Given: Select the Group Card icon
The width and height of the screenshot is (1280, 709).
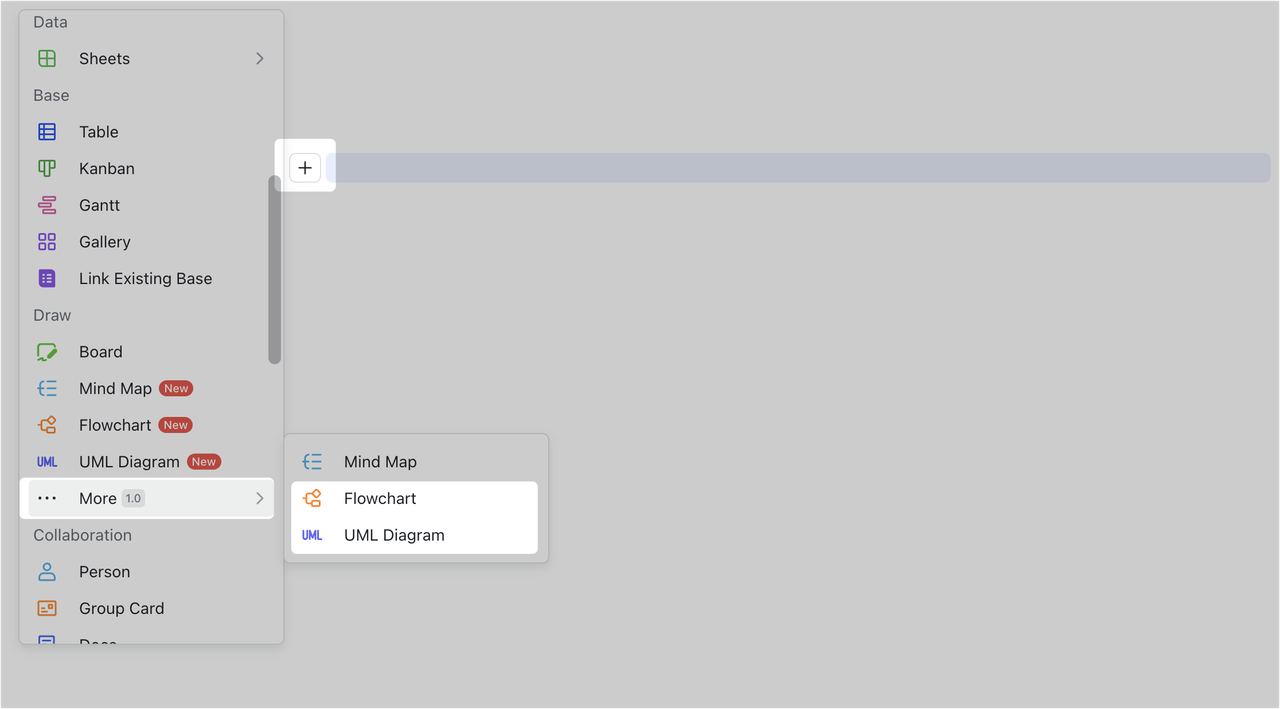Looking at the screenshot, I should 46,608.
